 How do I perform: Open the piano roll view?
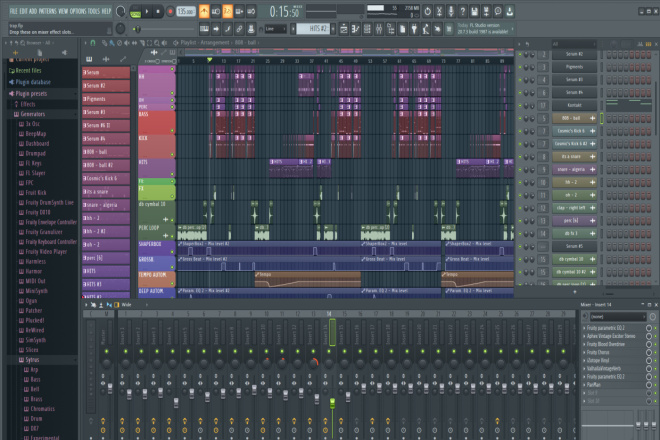click(204, 29)
